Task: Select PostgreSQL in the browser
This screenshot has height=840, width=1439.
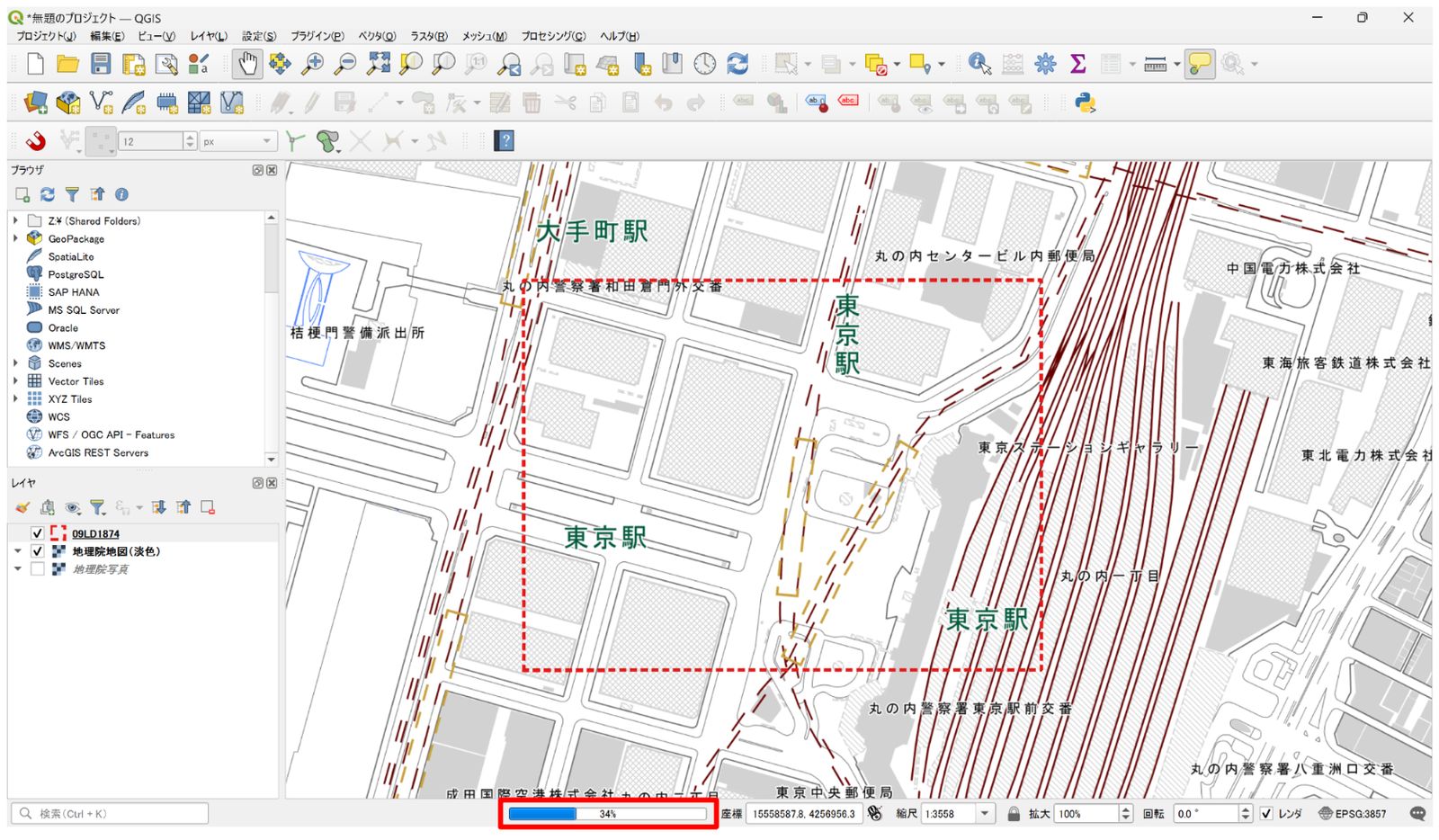Action: [x=76, y=274]
